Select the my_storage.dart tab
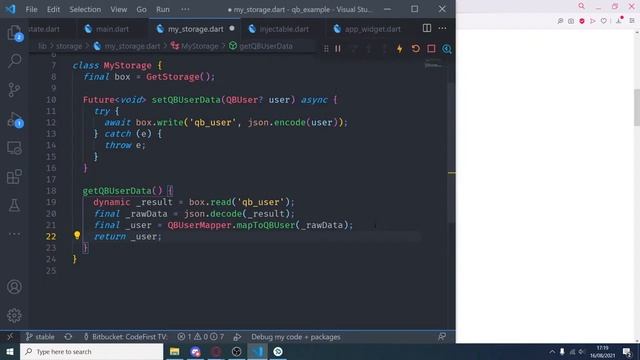640x360 pixels. [x=196, y=29]
